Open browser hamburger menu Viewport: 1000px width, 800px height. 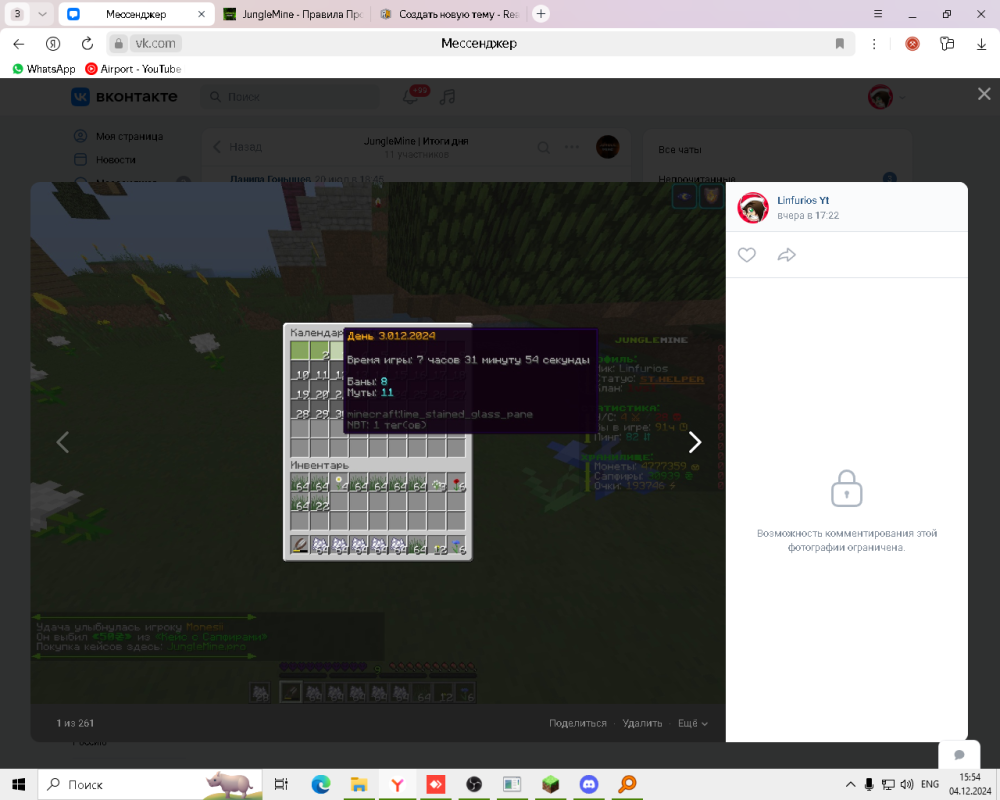click(878, 14)
